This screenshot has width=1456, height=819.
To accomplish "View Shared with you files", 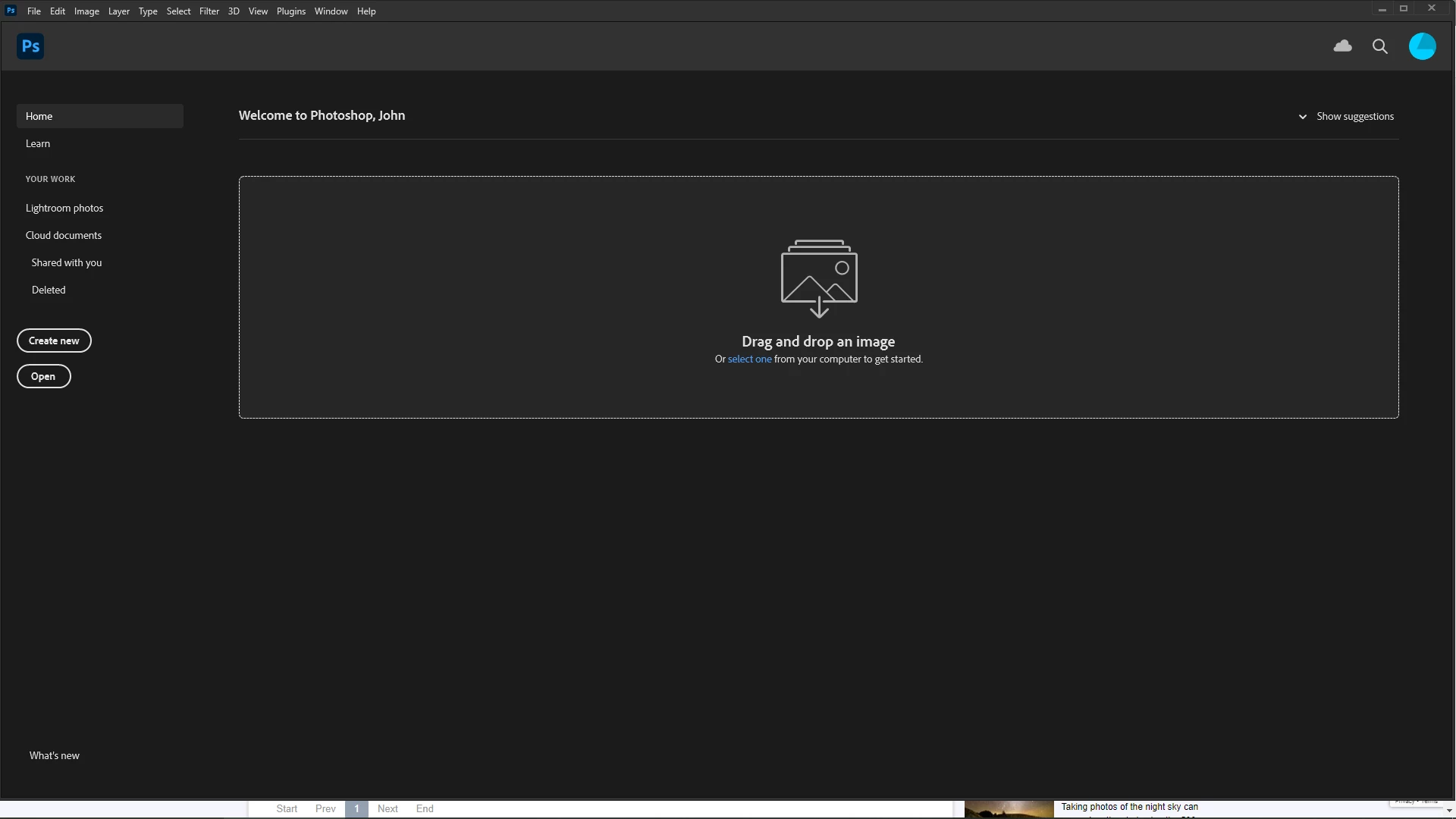I will [x=67, y=262].
